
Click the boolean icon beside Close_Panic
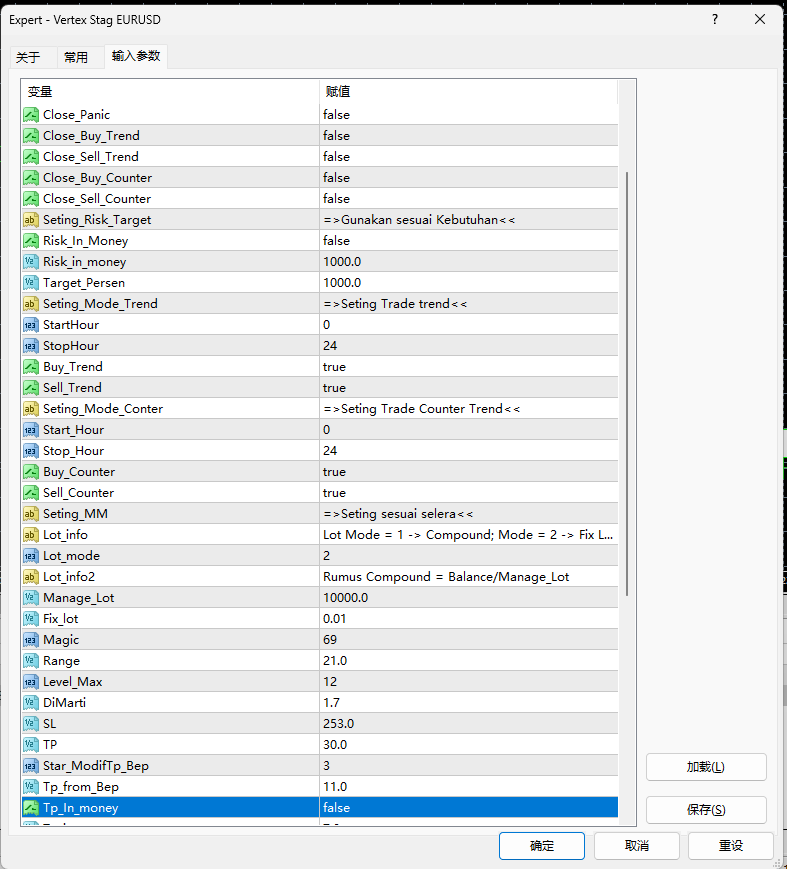pos(31,115)
